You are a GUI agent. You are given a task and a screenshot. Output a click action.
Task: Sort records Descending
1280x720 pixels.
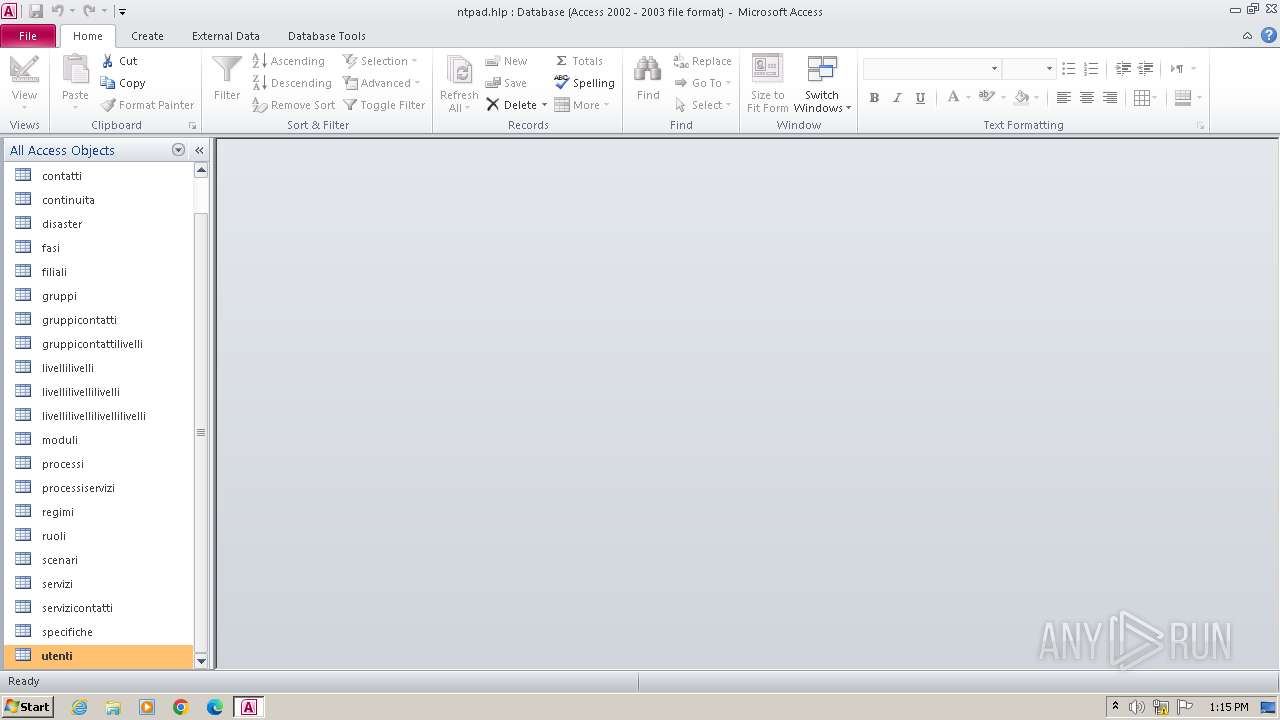291,83
